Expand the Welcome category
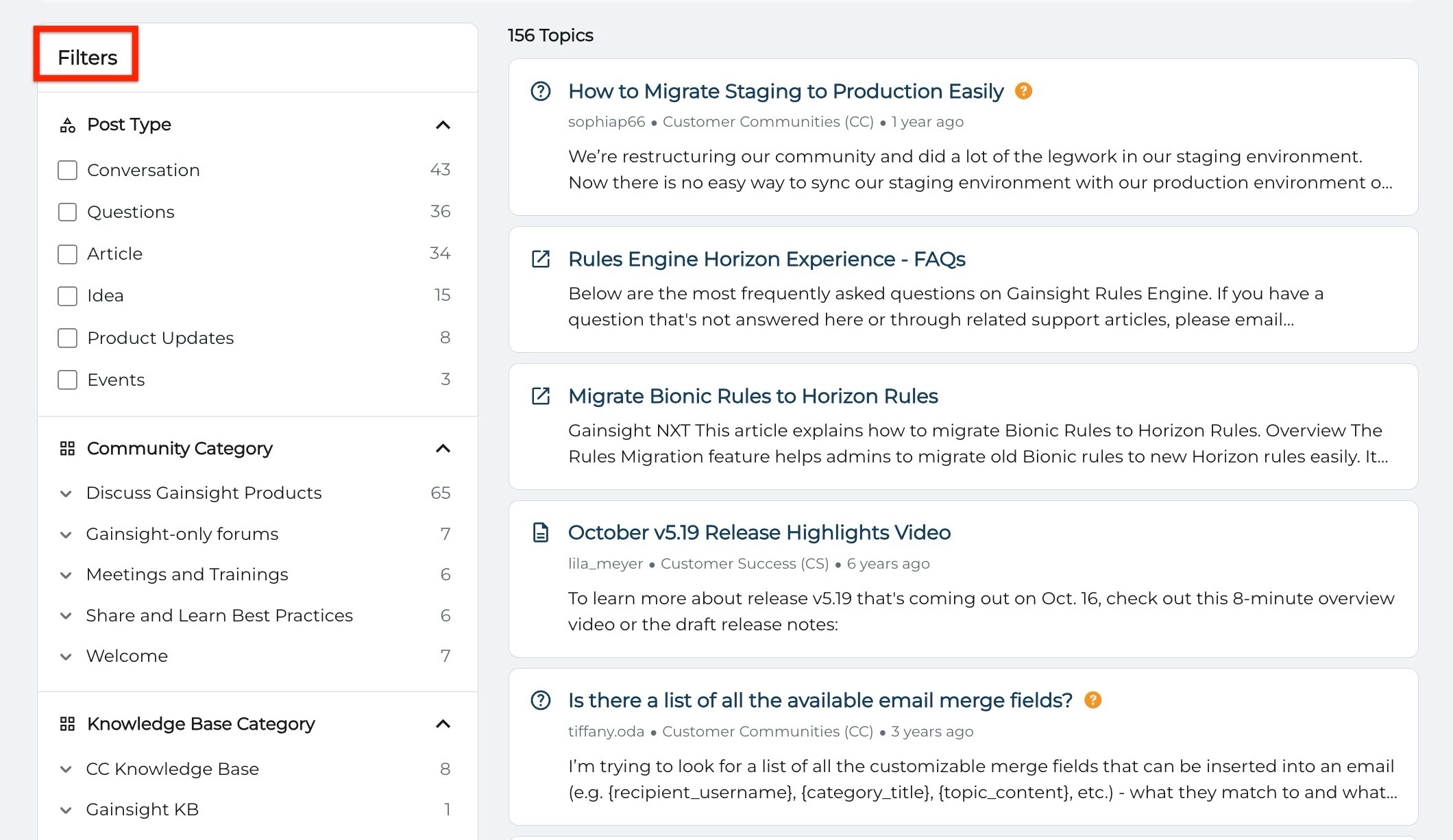1453x840 pixels. [x=66, y=656]
